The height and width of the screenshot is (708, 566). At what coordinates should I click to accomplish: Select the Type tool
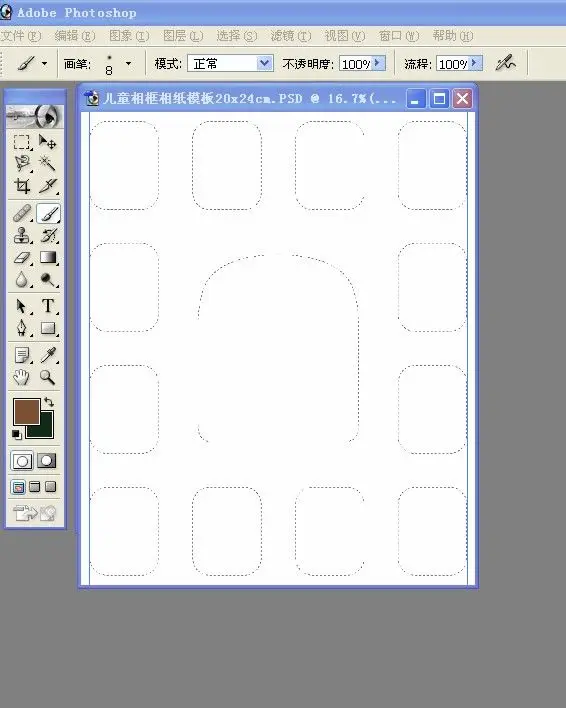pos(47,306)
